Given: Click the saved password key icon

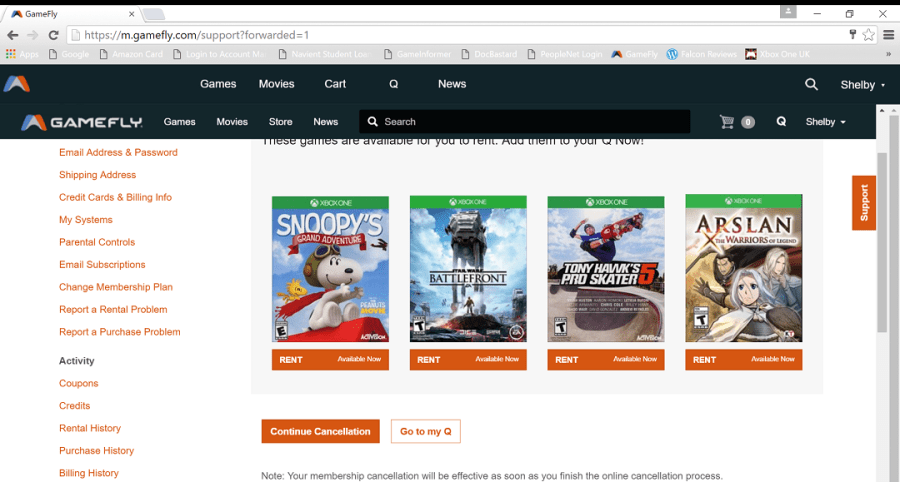Looking at the screenshot, I should (x=853, y=34).
